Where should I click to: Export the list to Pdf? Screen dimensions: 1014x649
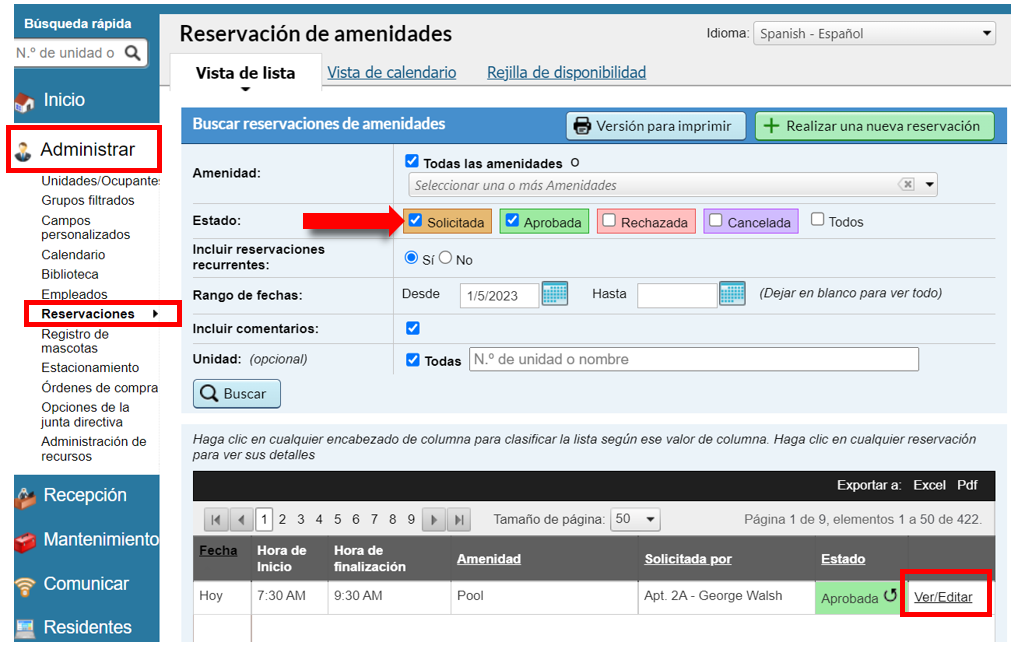[967, 485]
